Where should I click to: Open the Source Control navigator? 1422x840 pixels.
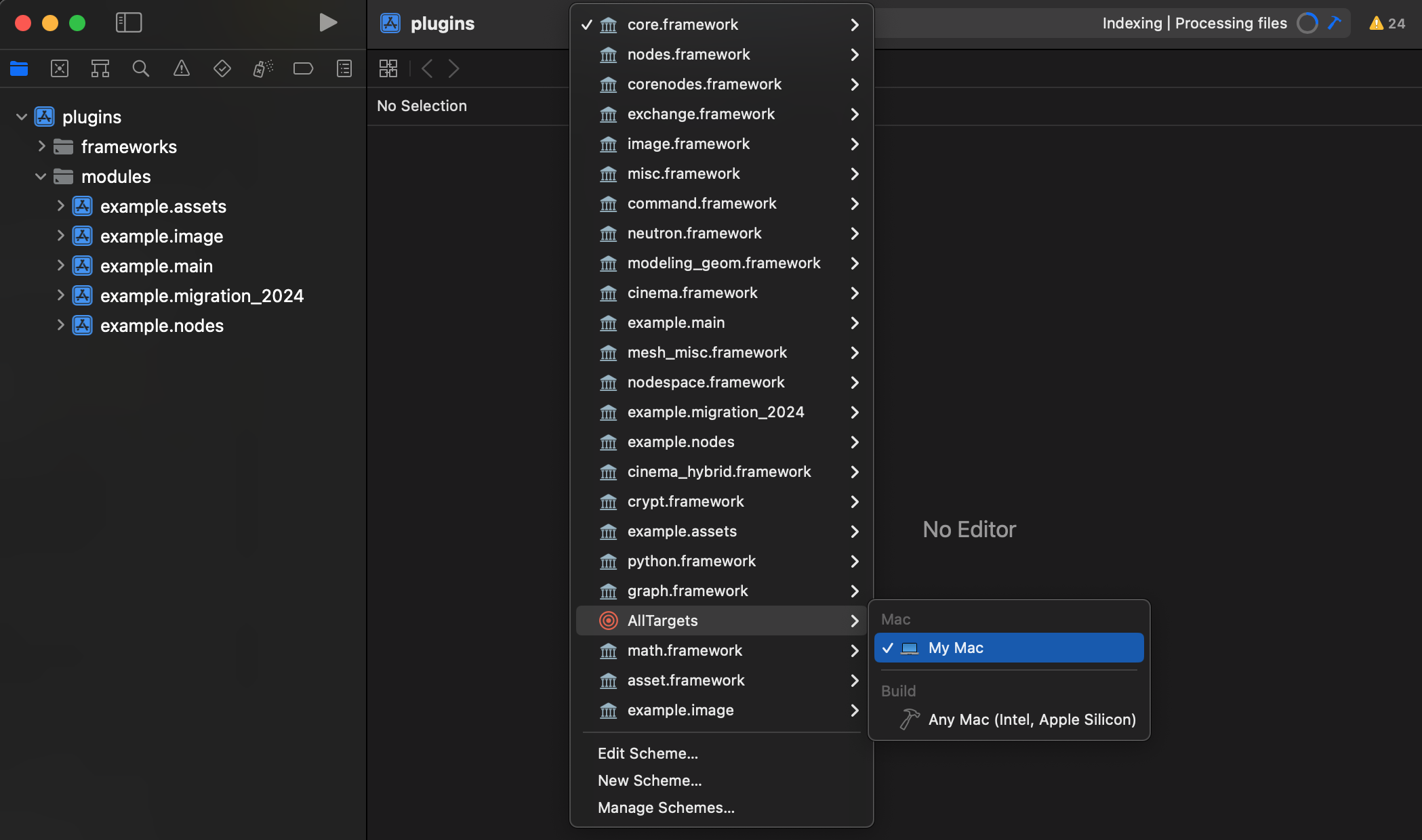pos(60,68)
